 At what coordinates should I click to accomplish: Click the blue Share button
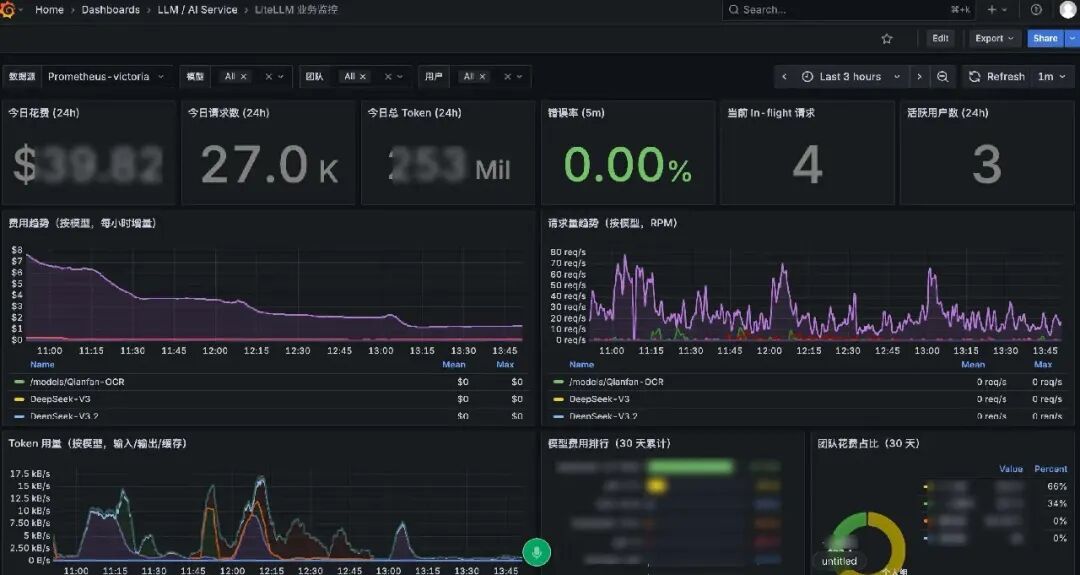(x=1045, y=39)
